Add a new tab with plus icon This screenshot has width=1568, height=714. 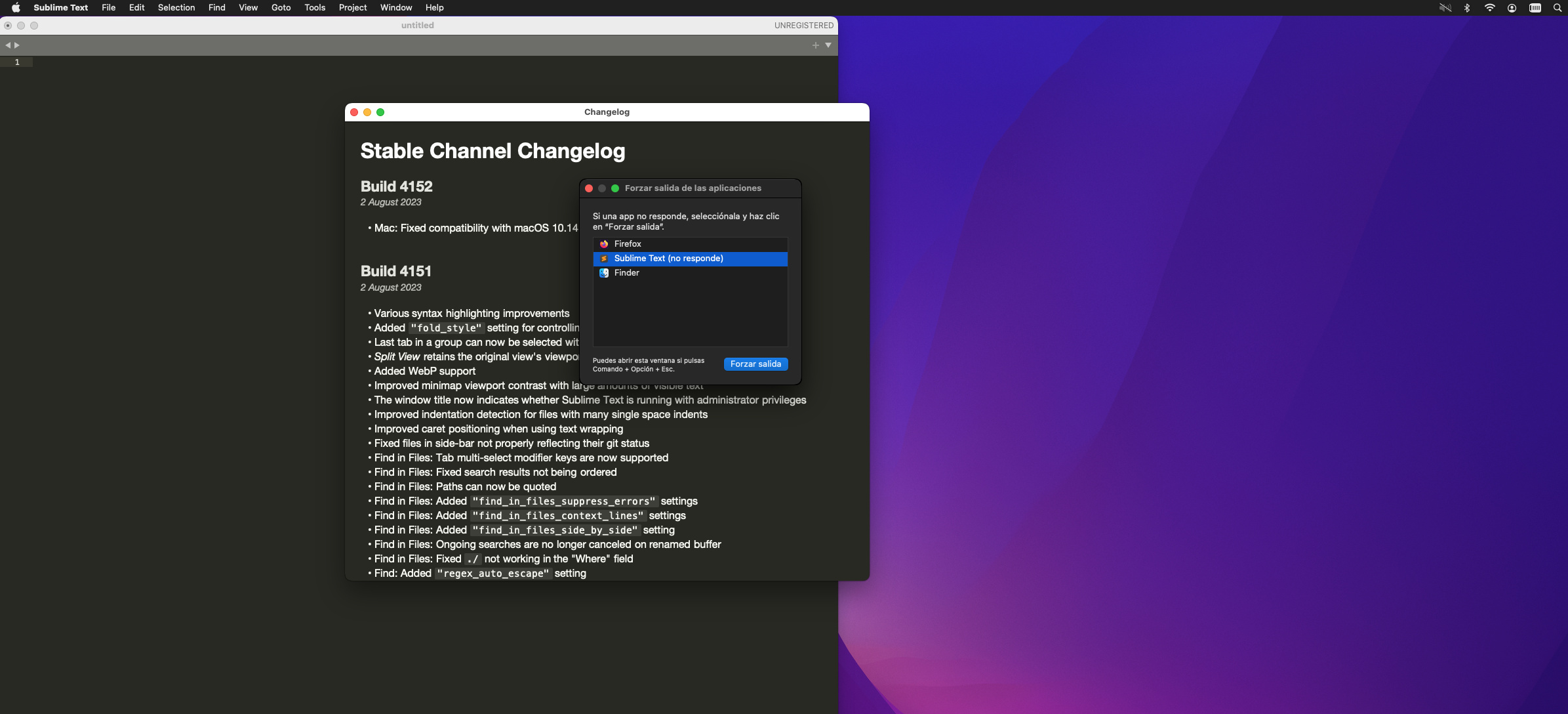(816, 45)
